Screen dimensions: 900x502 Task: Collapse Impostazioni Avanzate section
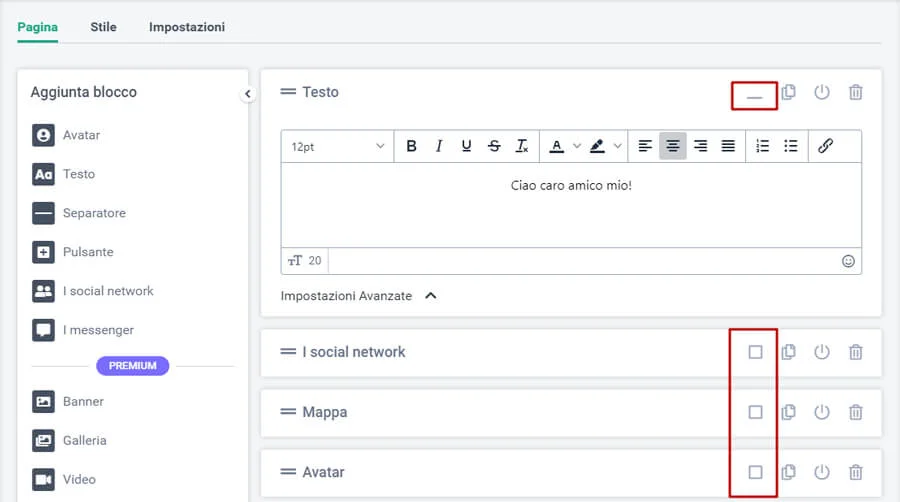[x=431, y=296]
